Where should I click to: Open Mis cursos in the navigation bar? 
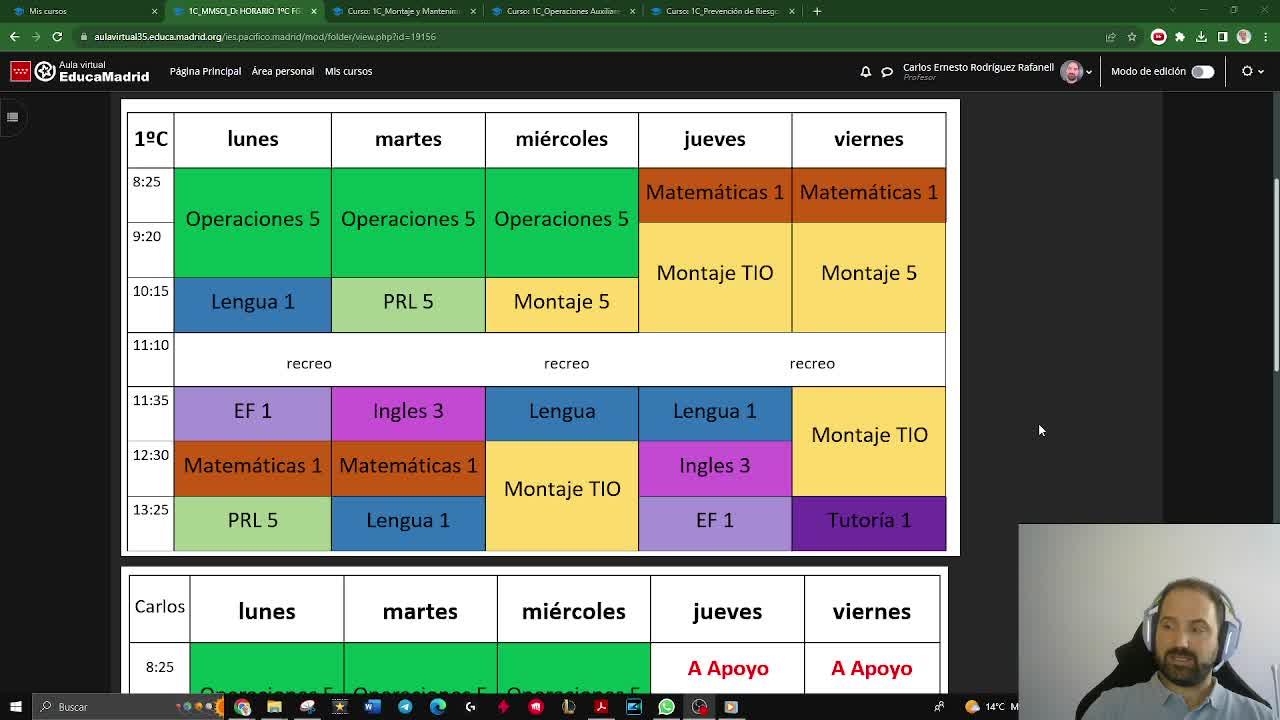click(348, 72)
